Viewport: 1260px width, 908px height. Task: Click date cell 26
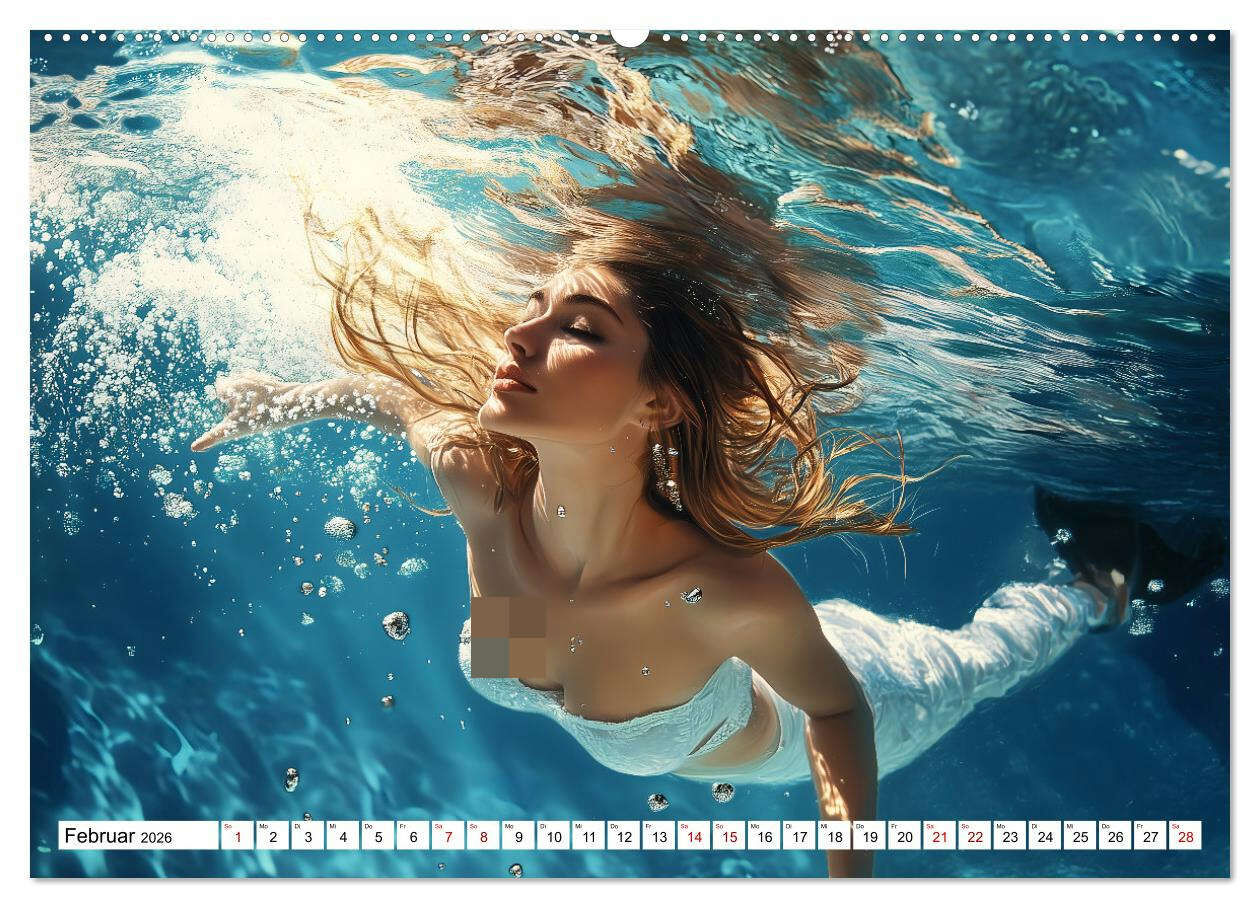coord(1114,836)
